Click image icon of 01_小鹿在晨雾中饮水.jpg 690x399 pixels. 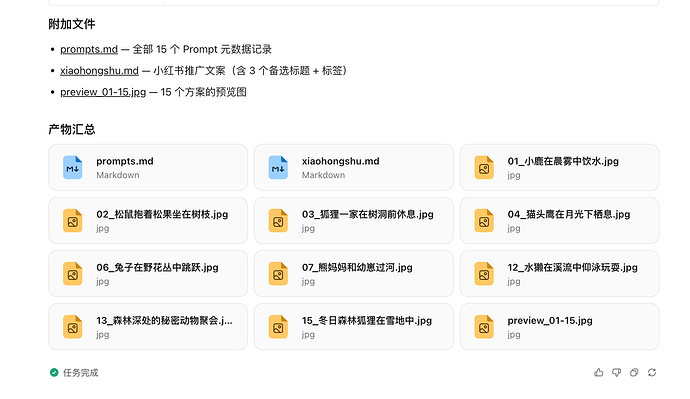point(484,168)
